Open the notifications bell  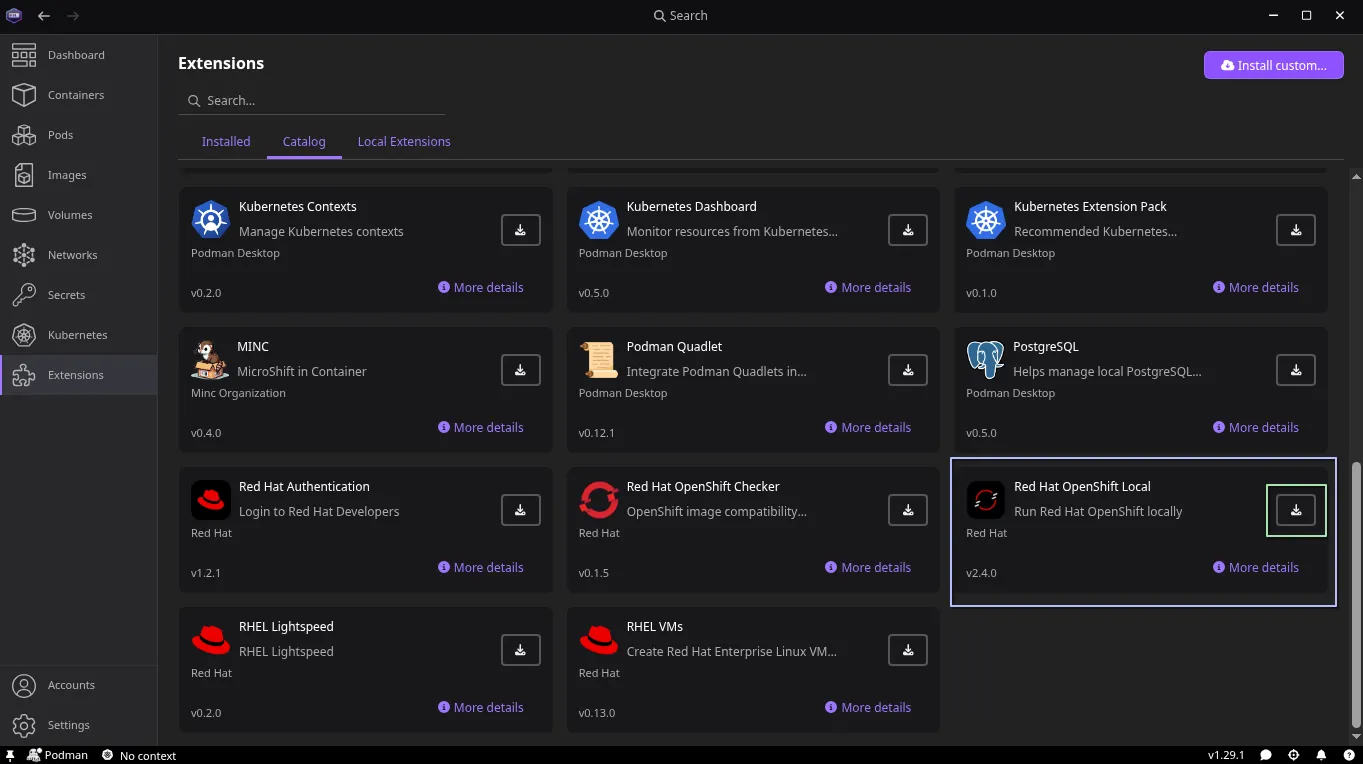point(1321,755)
